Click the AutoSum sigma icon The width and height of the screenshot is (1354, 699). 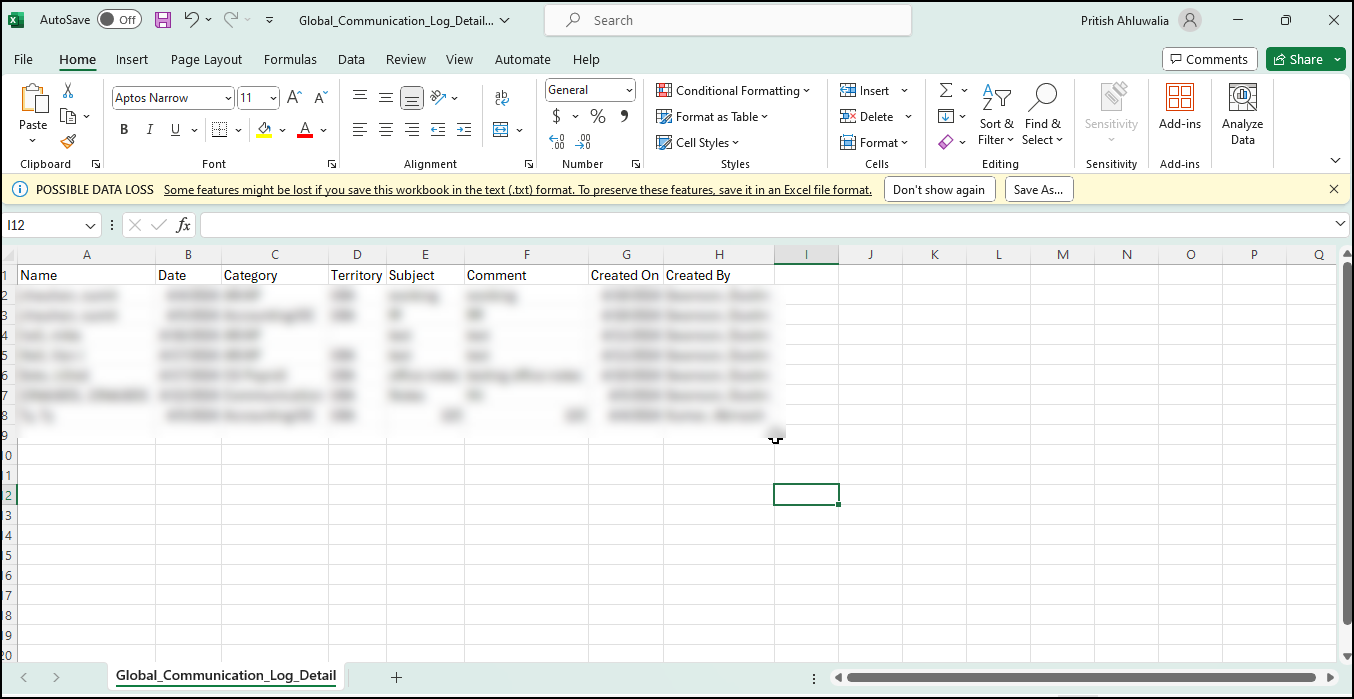point(945,91)
